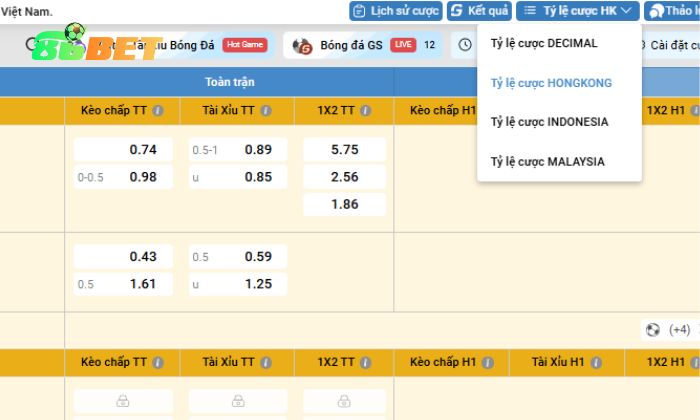This screenshot has height=420, width=700.
Task: Bet on 1X2 odds 5.75
Action: (x=344, y=149)
